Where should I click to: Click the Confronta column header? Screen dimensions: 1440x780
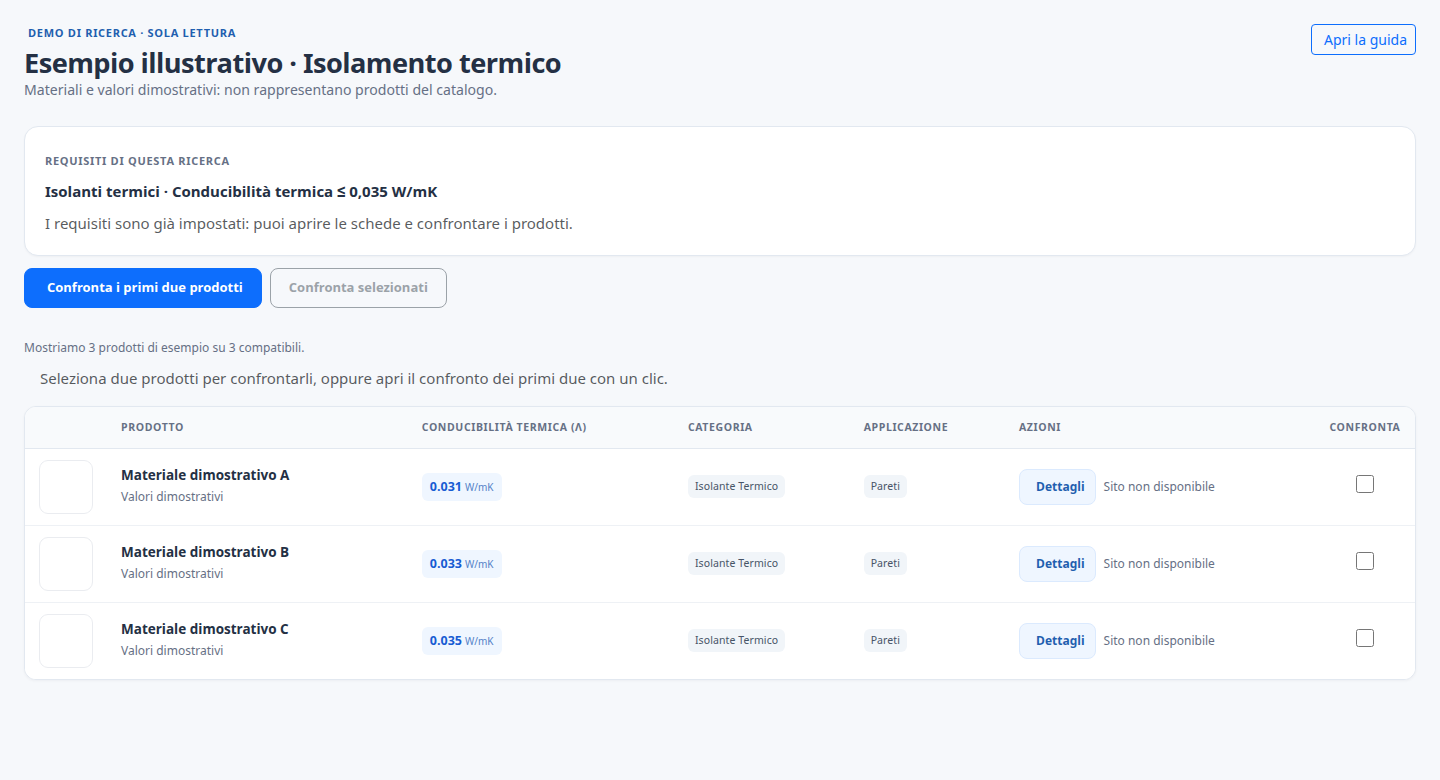point(1365,427)
